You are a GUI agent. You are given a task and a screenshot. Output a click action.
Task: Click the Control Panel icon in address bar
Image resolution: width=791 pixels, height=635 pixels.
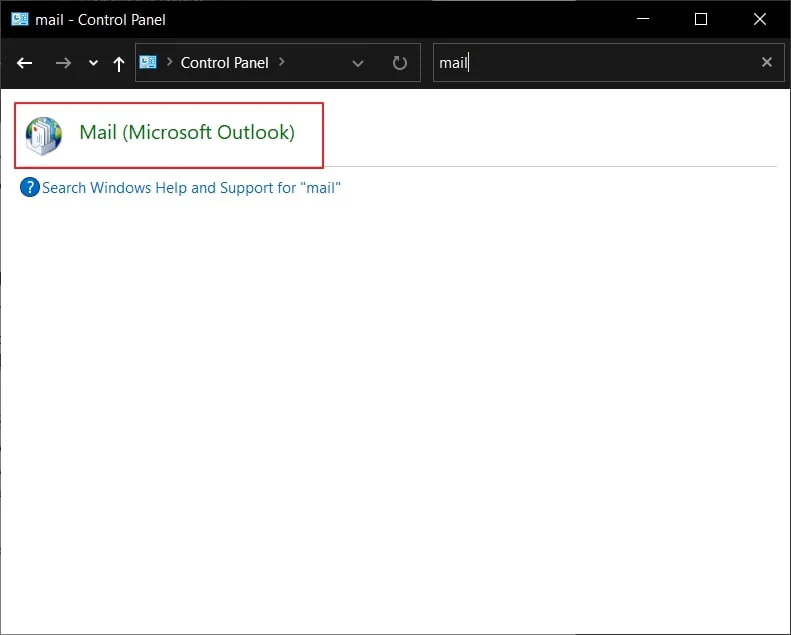(x=148, y=62)
